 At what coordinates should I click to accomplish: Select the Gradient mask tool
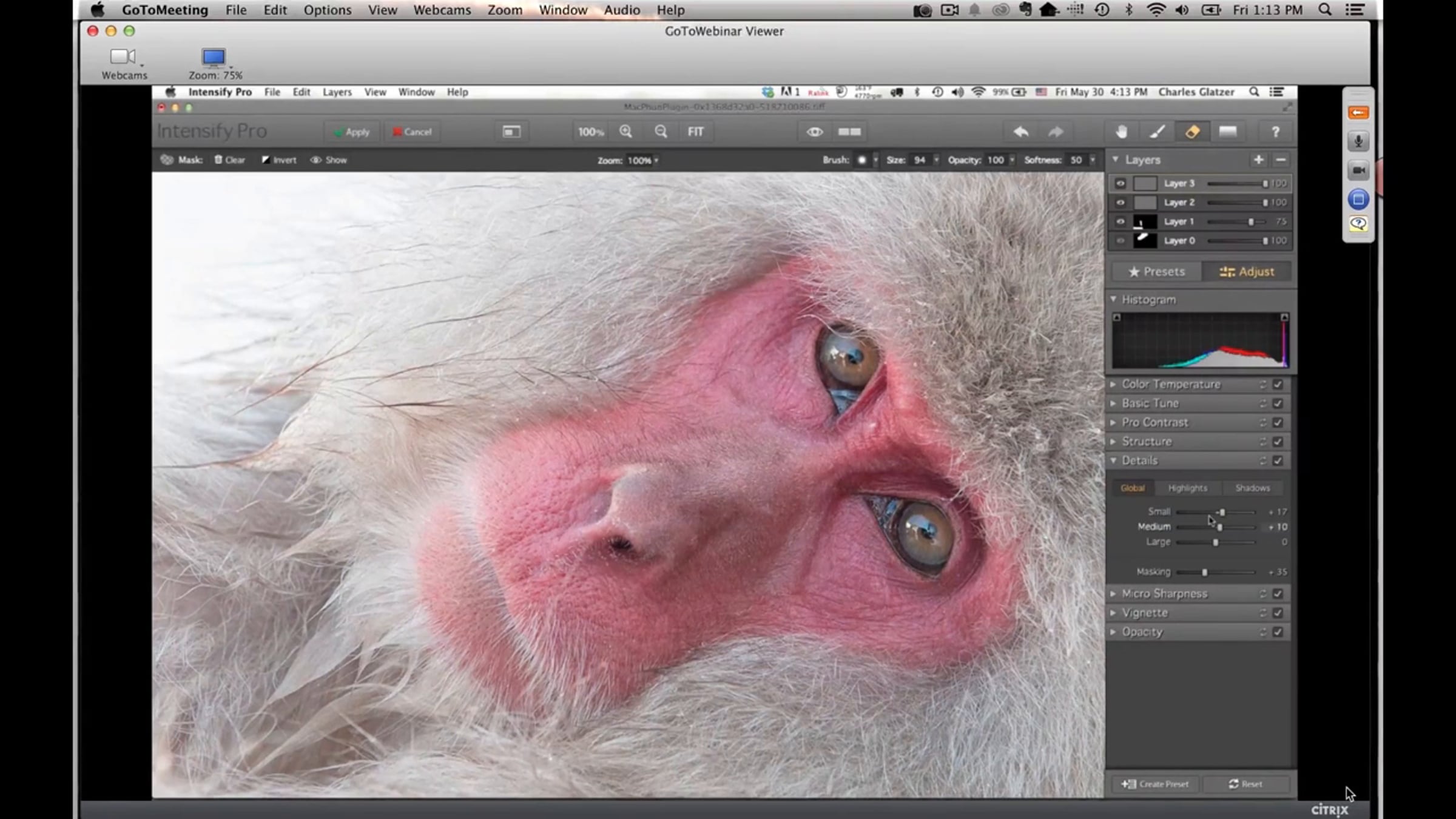1227,132
